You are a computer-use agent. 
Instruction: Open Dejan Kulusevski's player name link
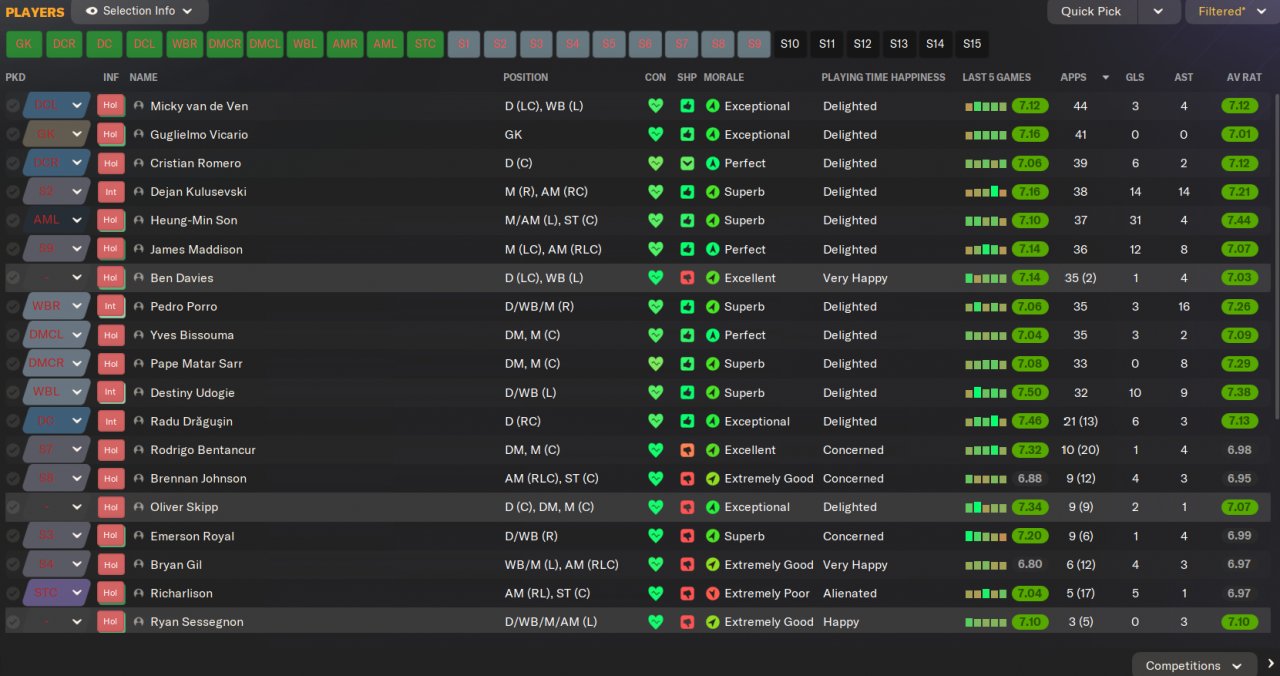click(198, 192)
